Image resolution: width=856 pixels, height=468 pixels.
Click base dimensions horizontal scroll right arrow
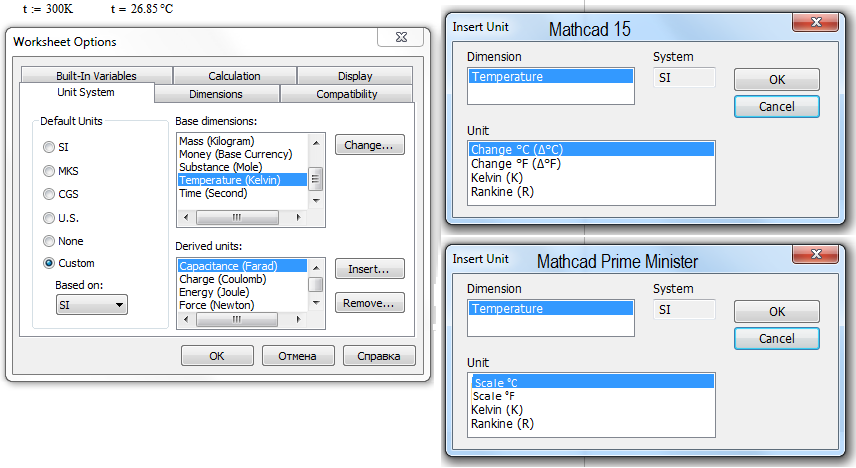pos(298,217)
